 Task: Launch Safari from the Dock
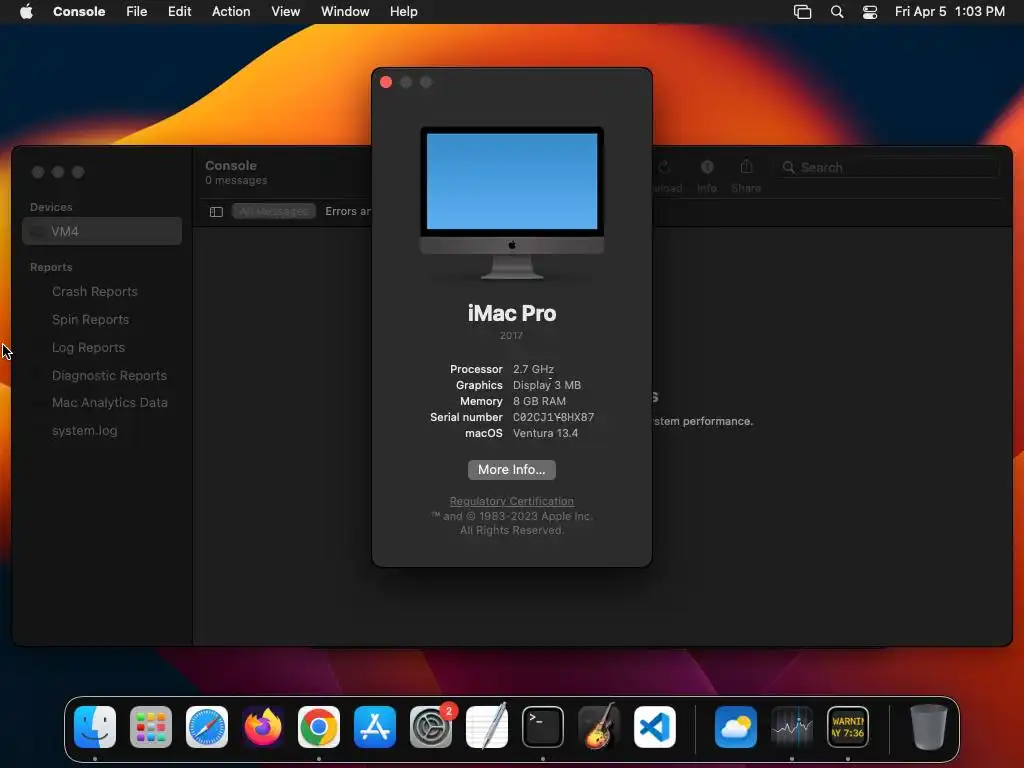coord(207,727)
